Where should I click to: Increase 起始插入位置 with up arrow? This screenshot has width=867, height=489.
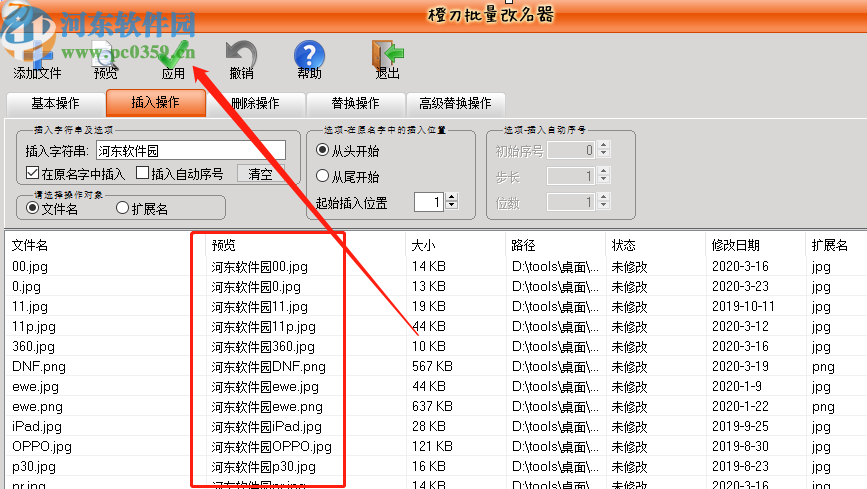pyautogui.click(x=452, y=197)
